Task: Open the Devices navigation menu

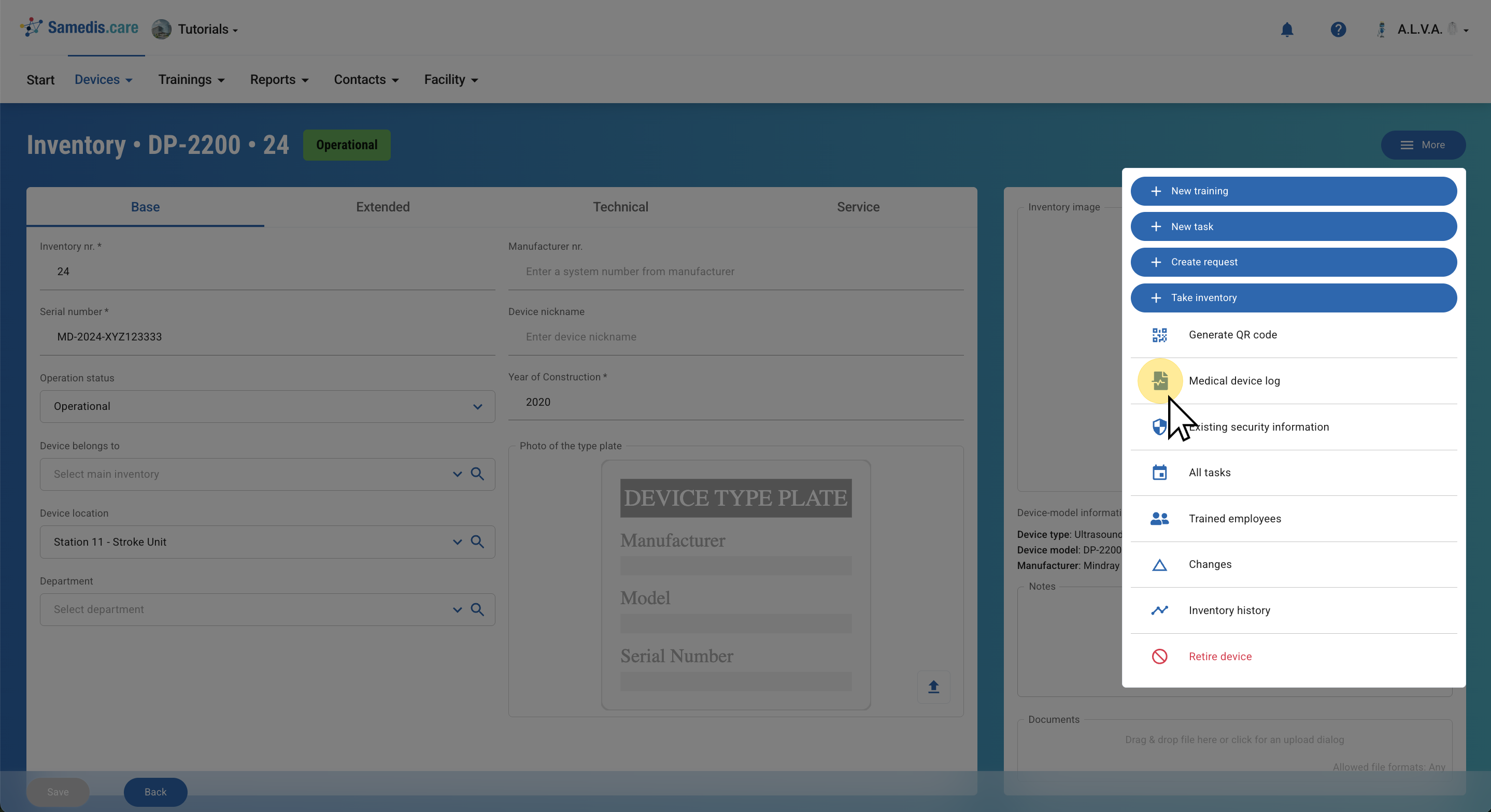Action: pos(104,80)
